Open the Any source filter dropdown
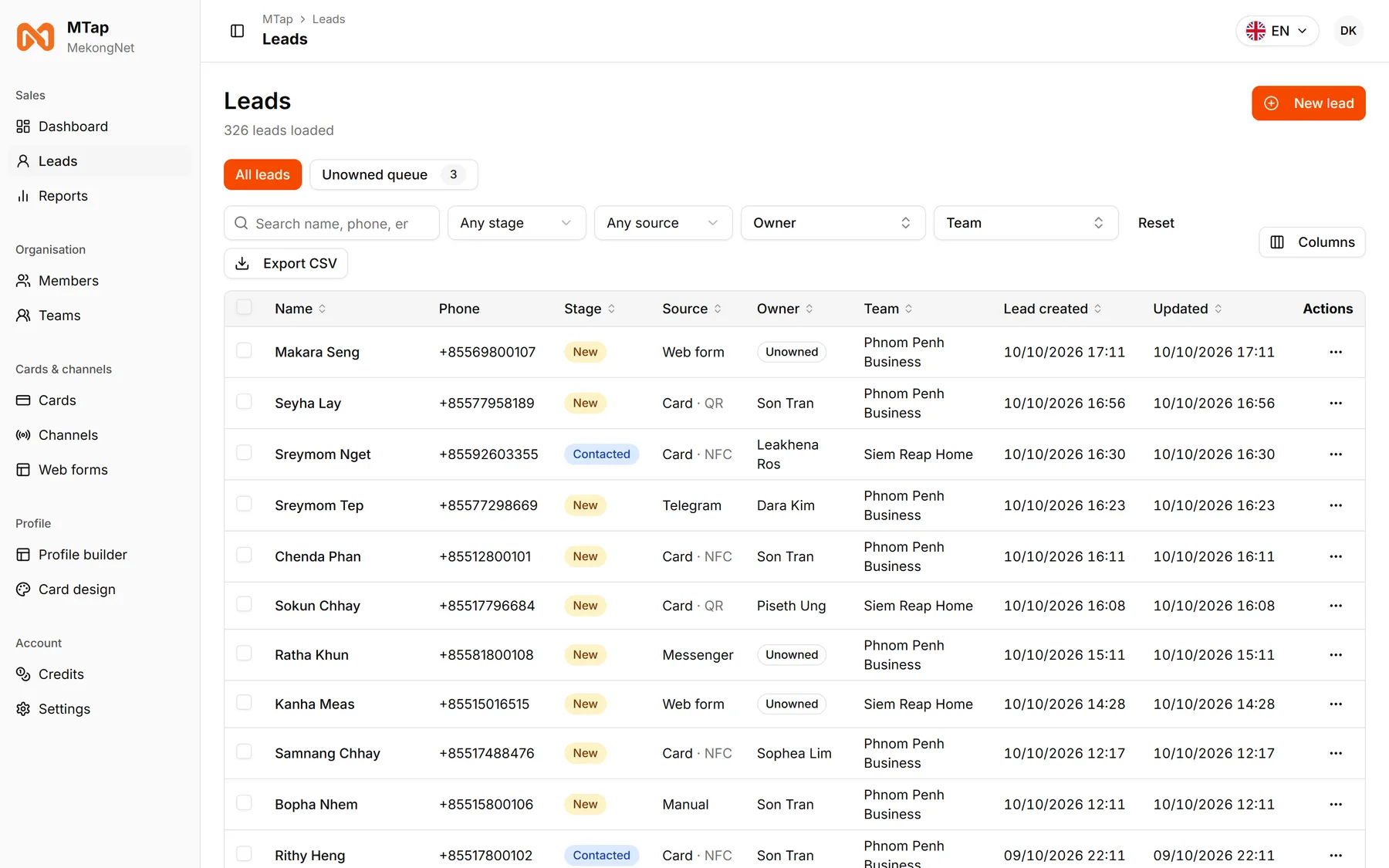This screenshot has height=868, width=1389. point(663,223)
